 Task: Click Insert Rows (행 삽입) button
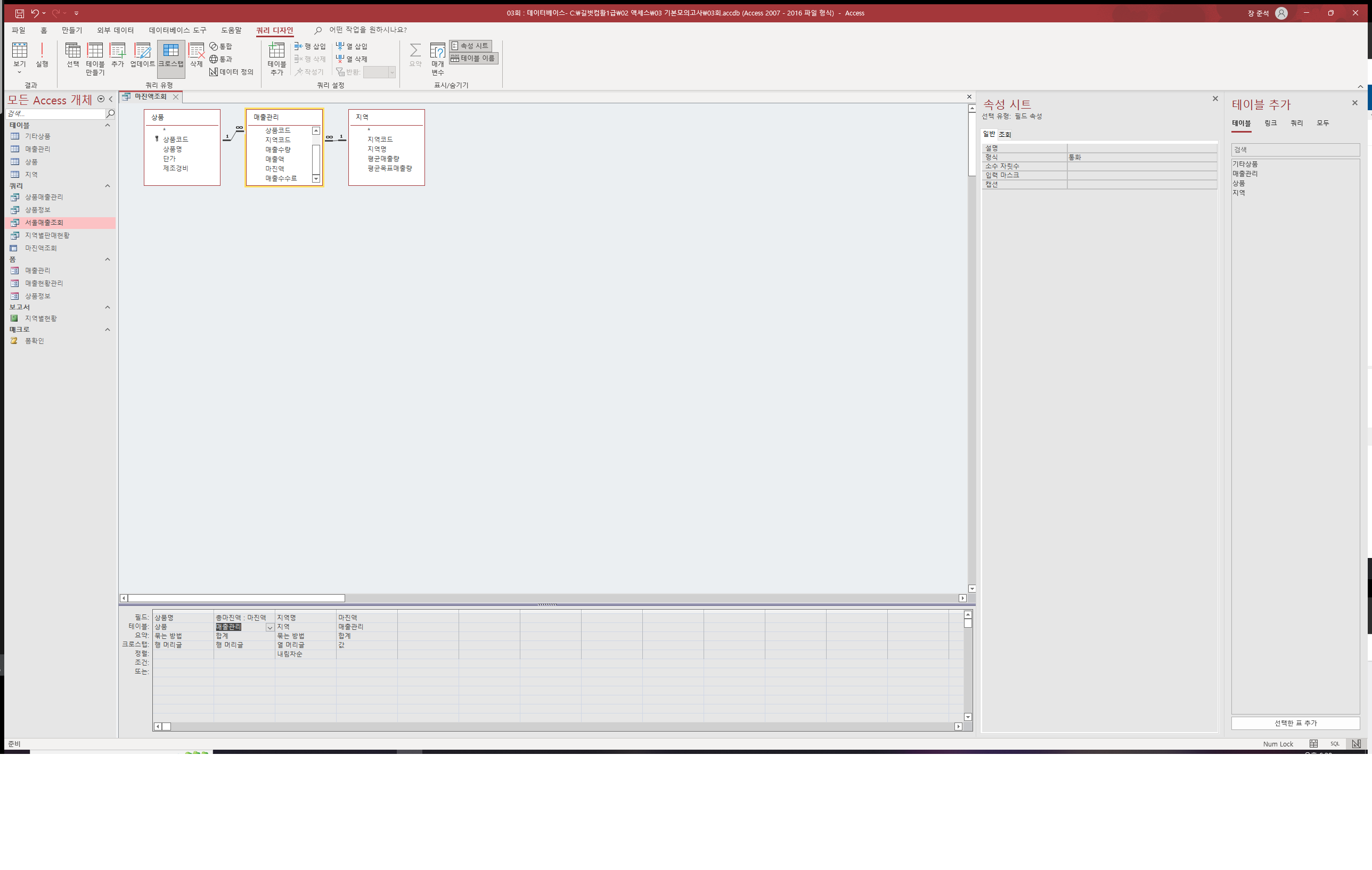click(x=310, y=46)
